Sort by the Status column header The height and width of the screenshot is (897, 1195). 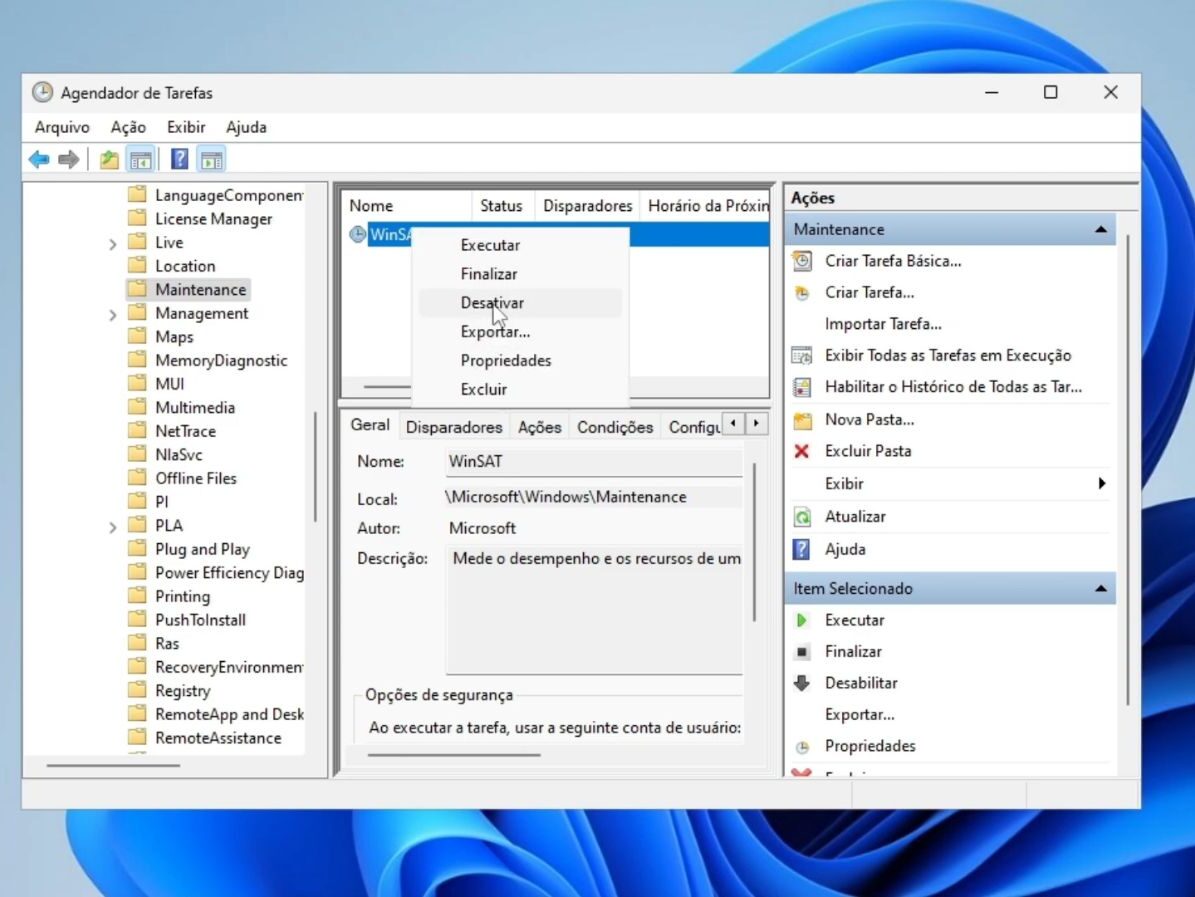(x=501, y=206)
